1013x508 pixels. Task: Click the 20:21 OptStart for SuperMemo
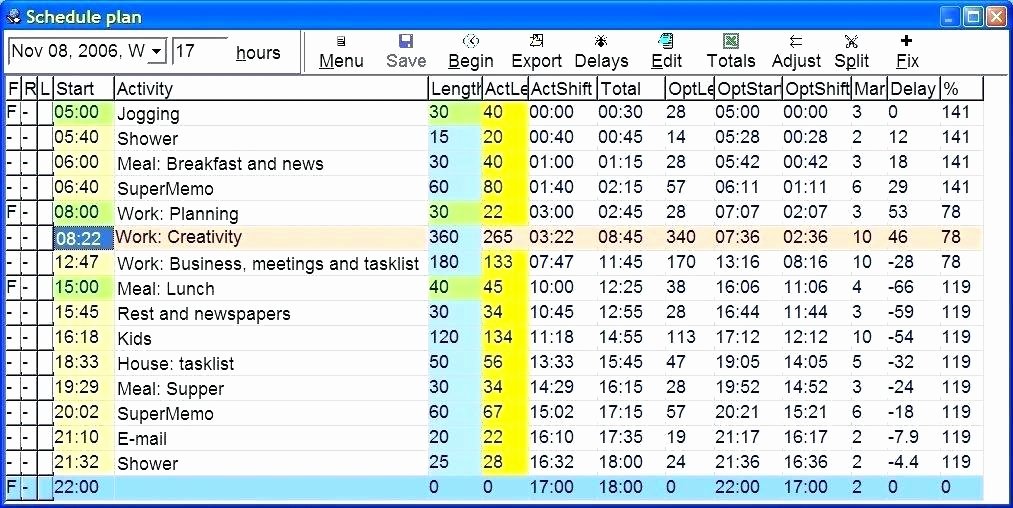(748, 412)
